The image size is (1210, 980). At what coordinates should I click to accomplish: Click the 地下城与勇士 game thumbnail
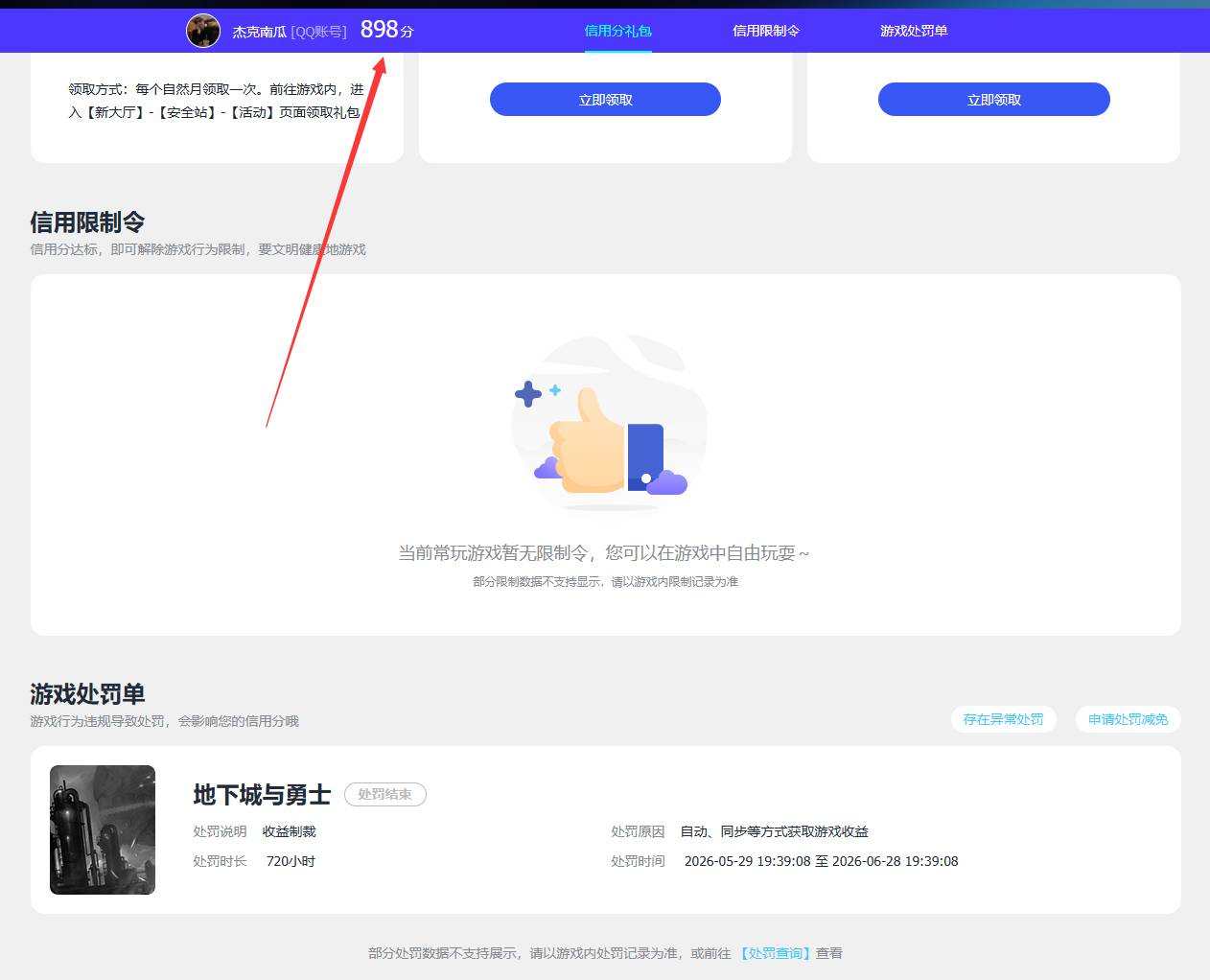coord(103,829)
